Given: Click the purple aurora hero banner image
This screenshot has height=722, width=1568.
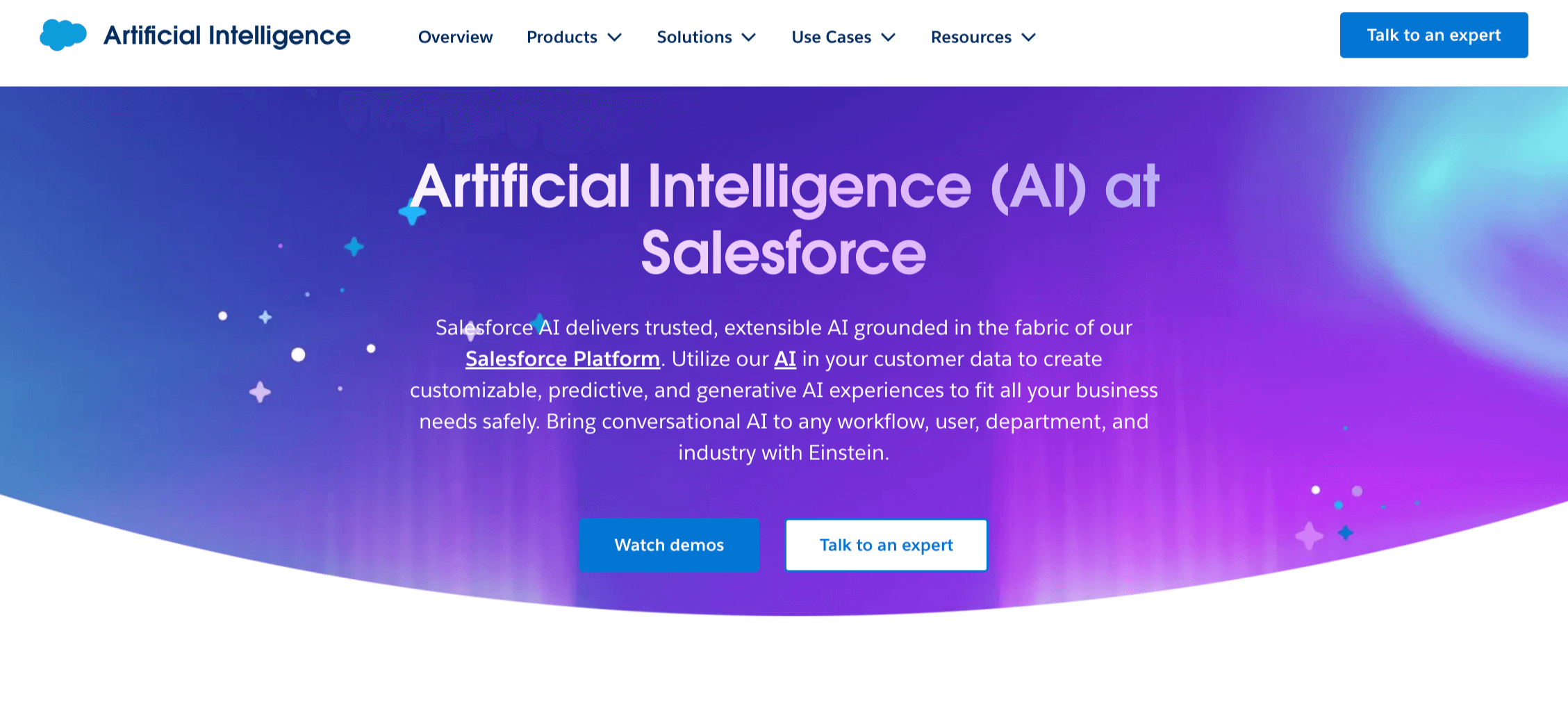Looking at the screenshot, I should pyautogui.click(x=1320, y=278).
